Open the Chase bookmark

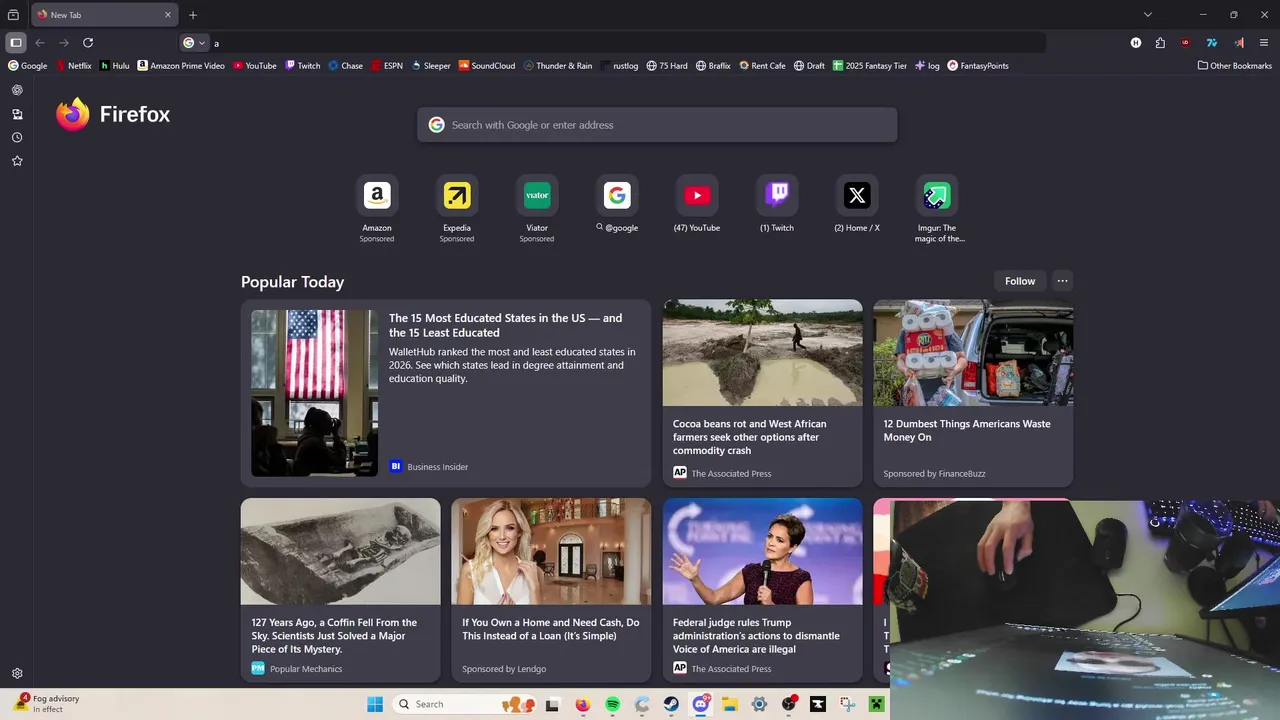346,66
